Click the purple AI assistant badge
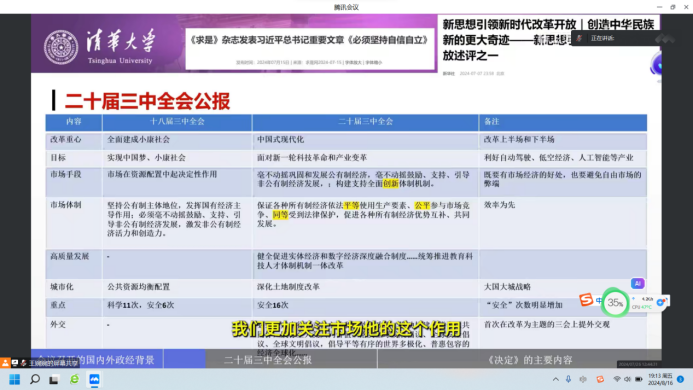This screenshot has width=693, height=390. (637, 283)
